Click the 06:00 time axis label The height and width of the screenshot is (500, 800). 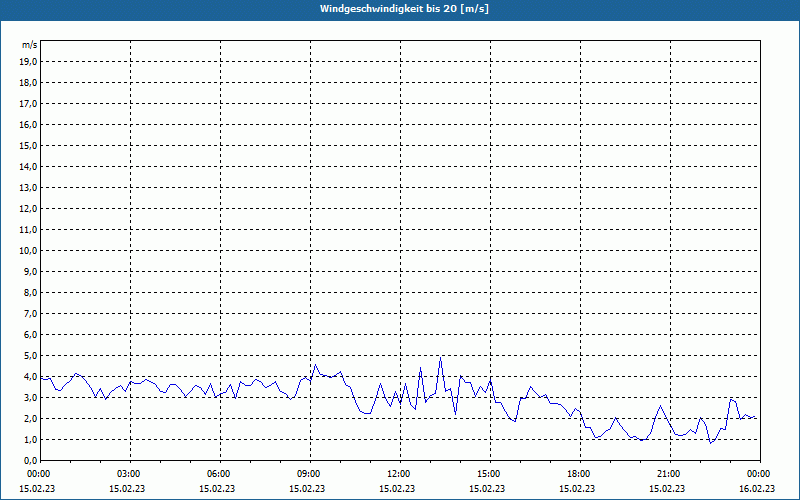coord(221,474)
